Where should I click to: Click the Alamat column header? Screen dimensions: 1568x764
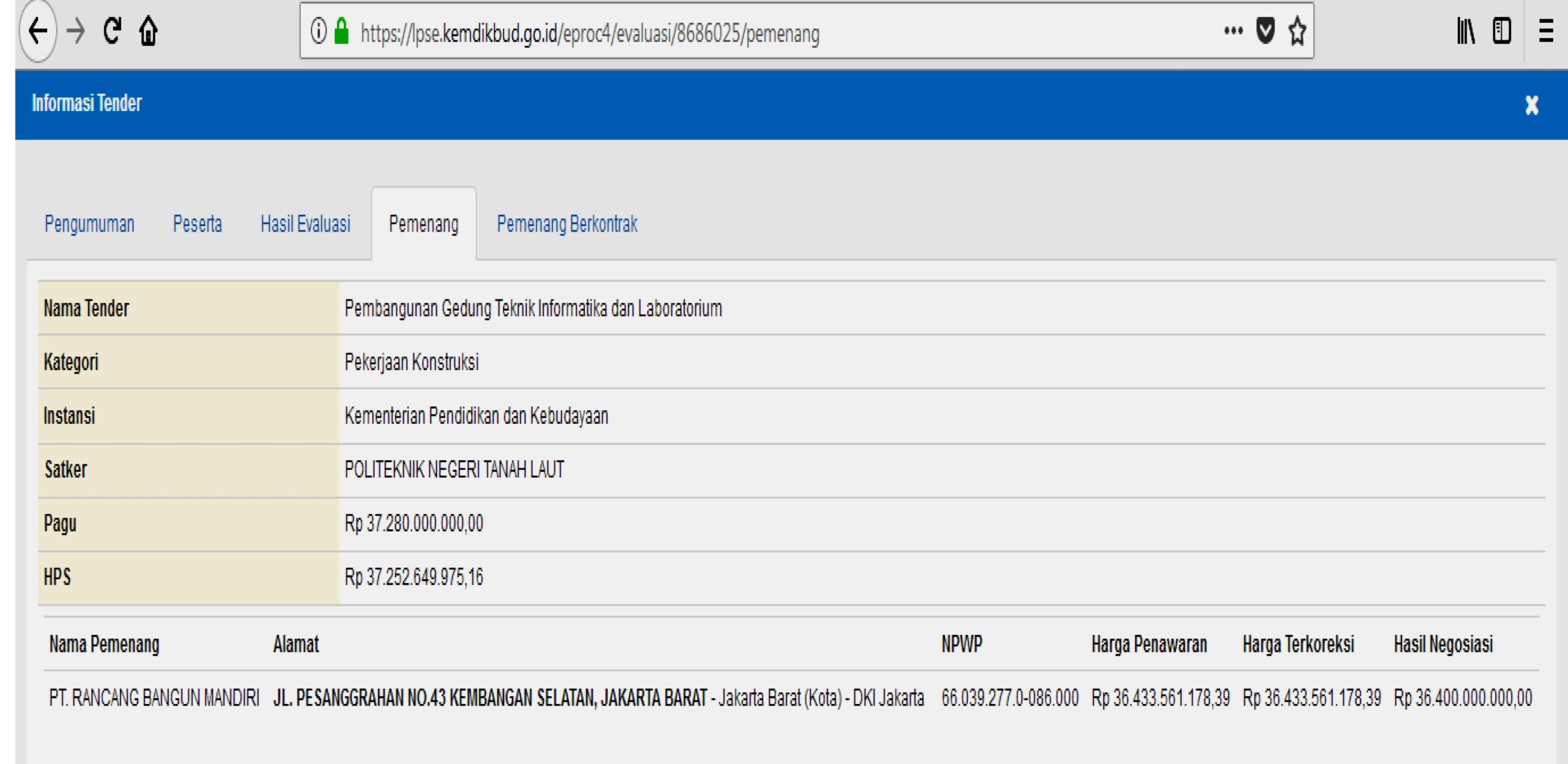tap(296, 645)
